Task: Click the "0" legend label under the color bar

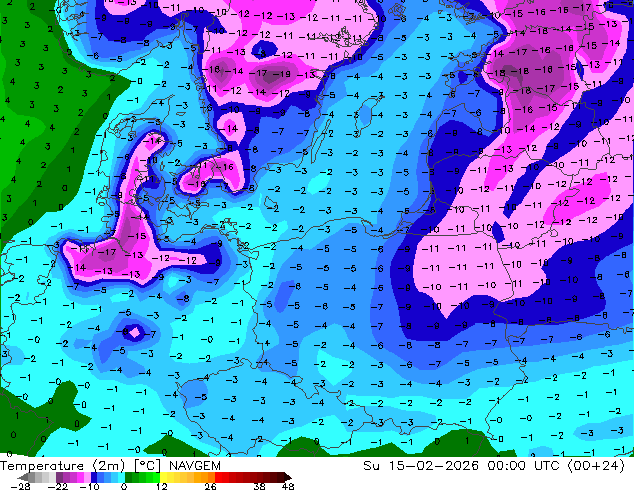Action: point(124,486)
